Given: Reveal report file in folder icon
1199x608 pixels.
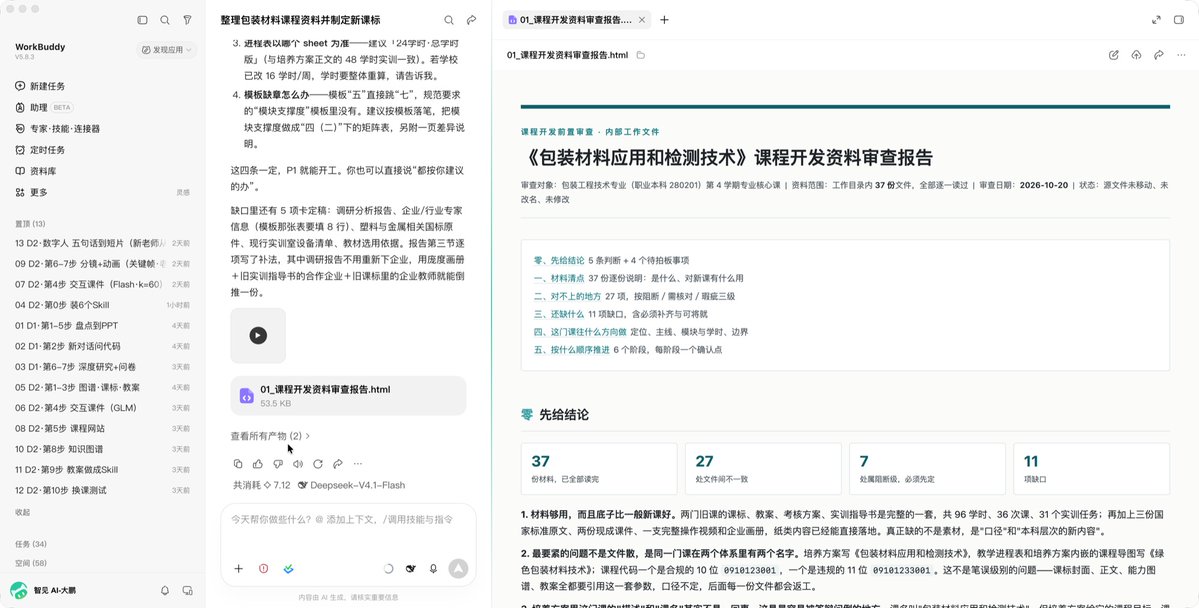Looking at the screenshot, I should (641, 55).
